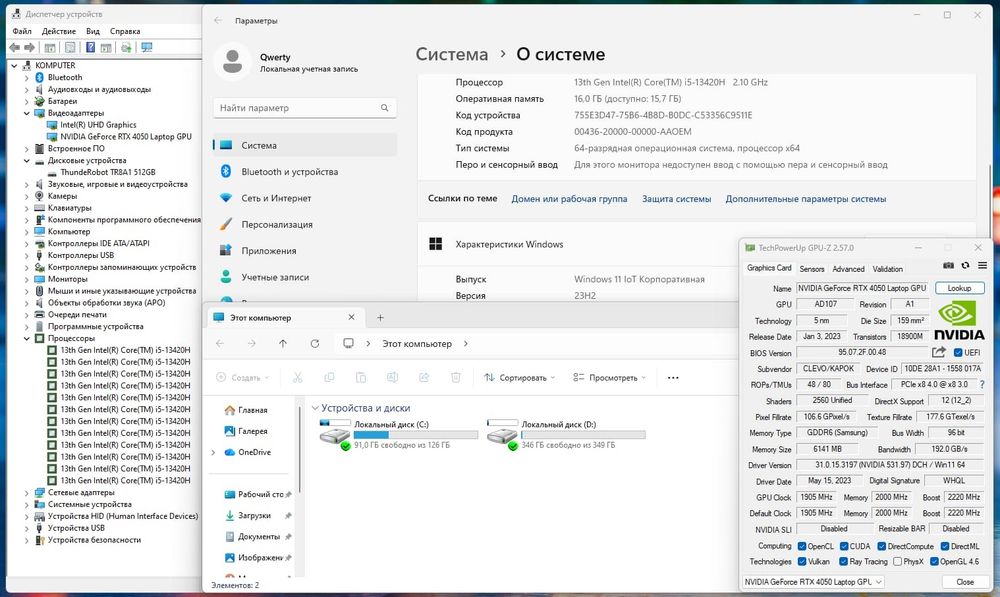1000x597 pixels.
Task: Collapse the Дисковые устройства node
Action: [27, 161]
